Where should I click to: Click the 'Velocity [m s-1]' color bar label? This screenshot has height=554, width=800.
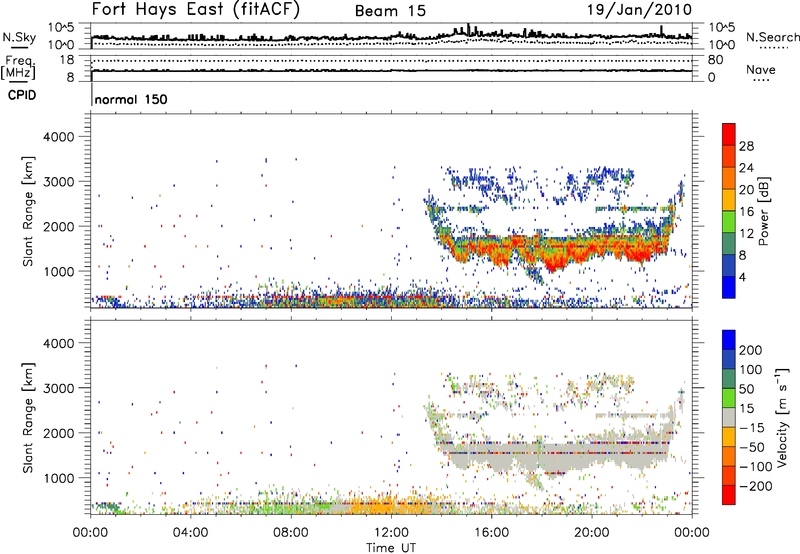point(782,418)
